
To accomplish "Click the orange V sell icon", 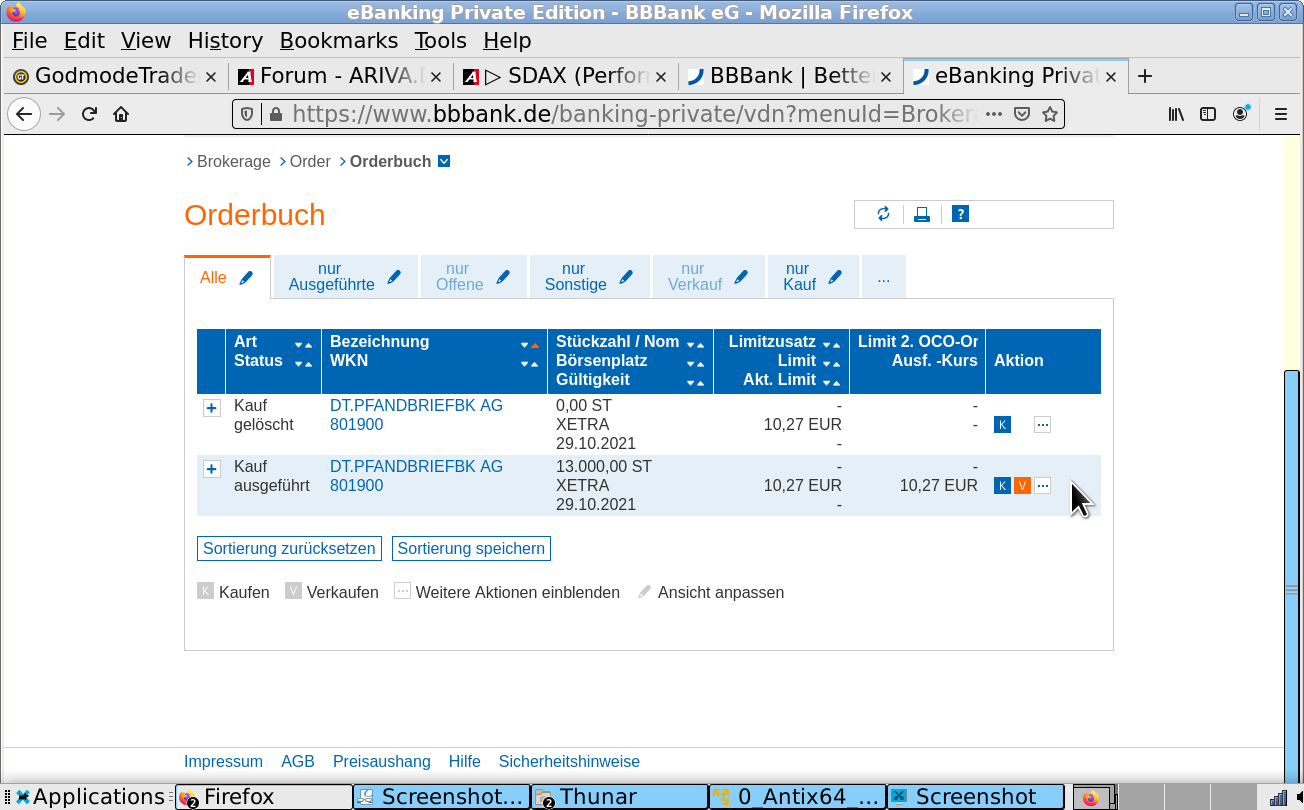I will (x=1022, y=486).
